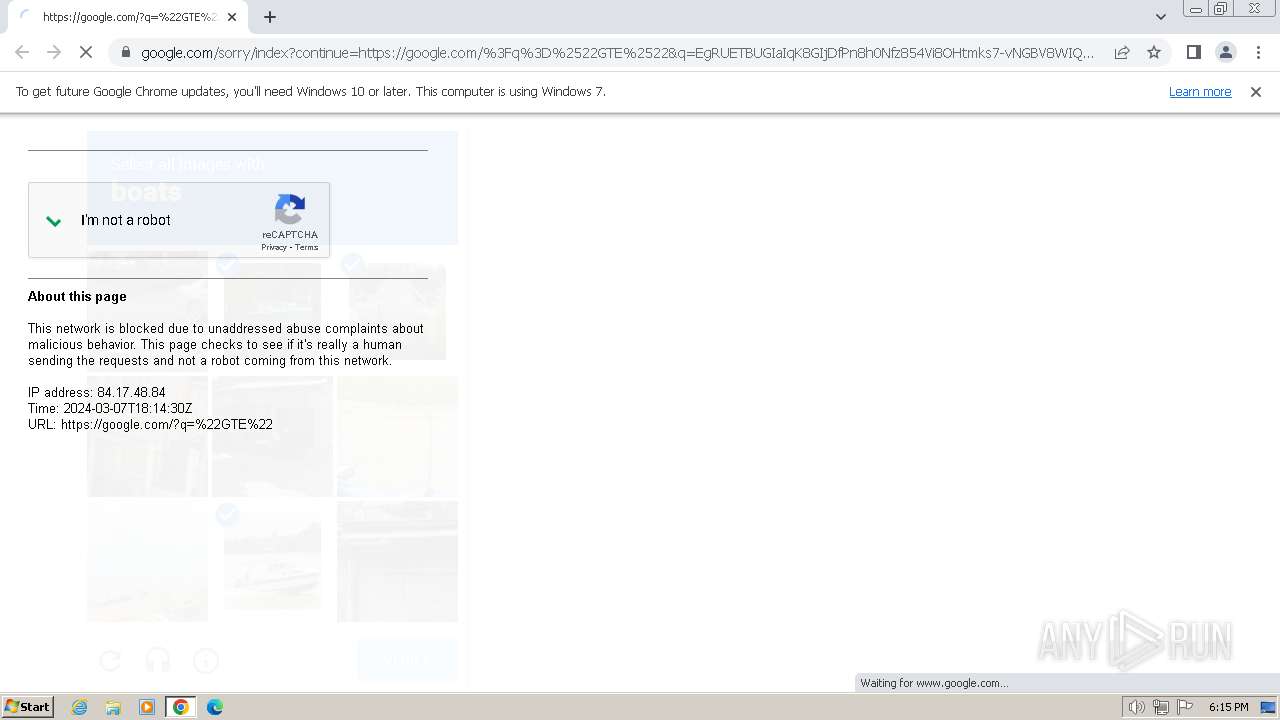Open the reCAPTCHA Privacy link
1280x720 pixels.
pos(274,247)
